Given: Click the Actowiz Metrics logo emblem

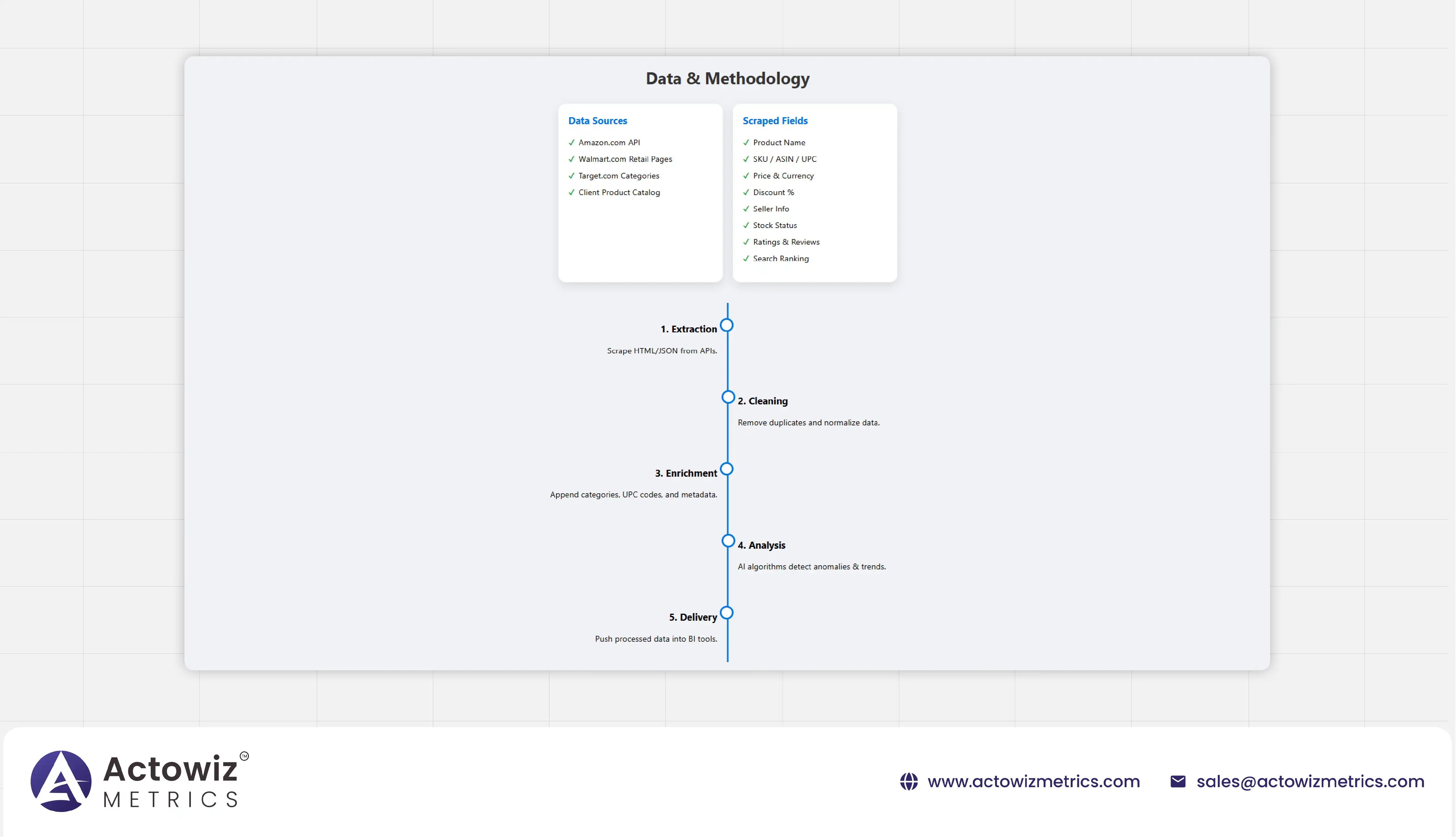Looking at the screenshot, I should click(61, 781).
